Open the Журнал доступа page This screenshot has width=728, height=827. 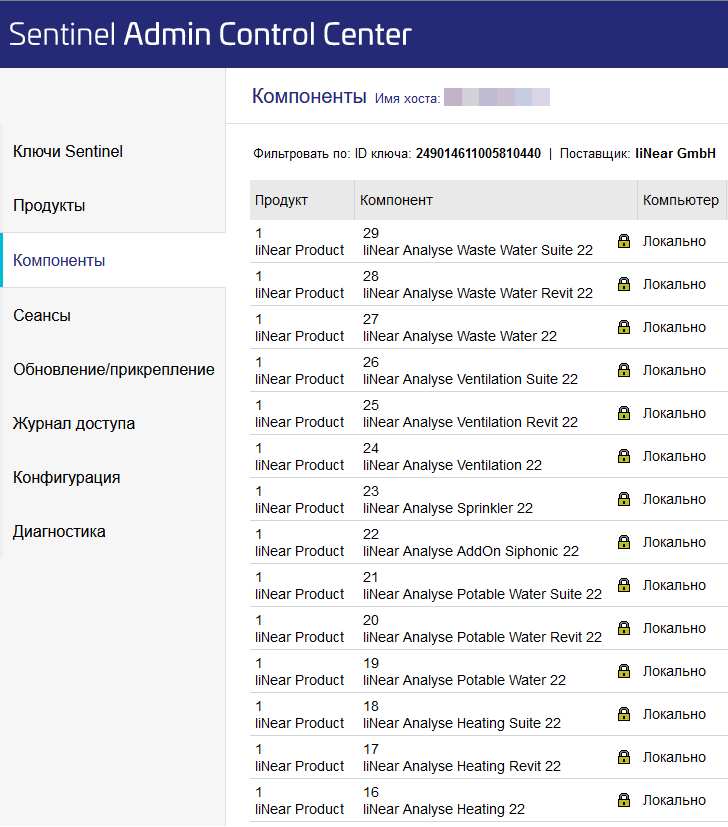tap(74, 424)
